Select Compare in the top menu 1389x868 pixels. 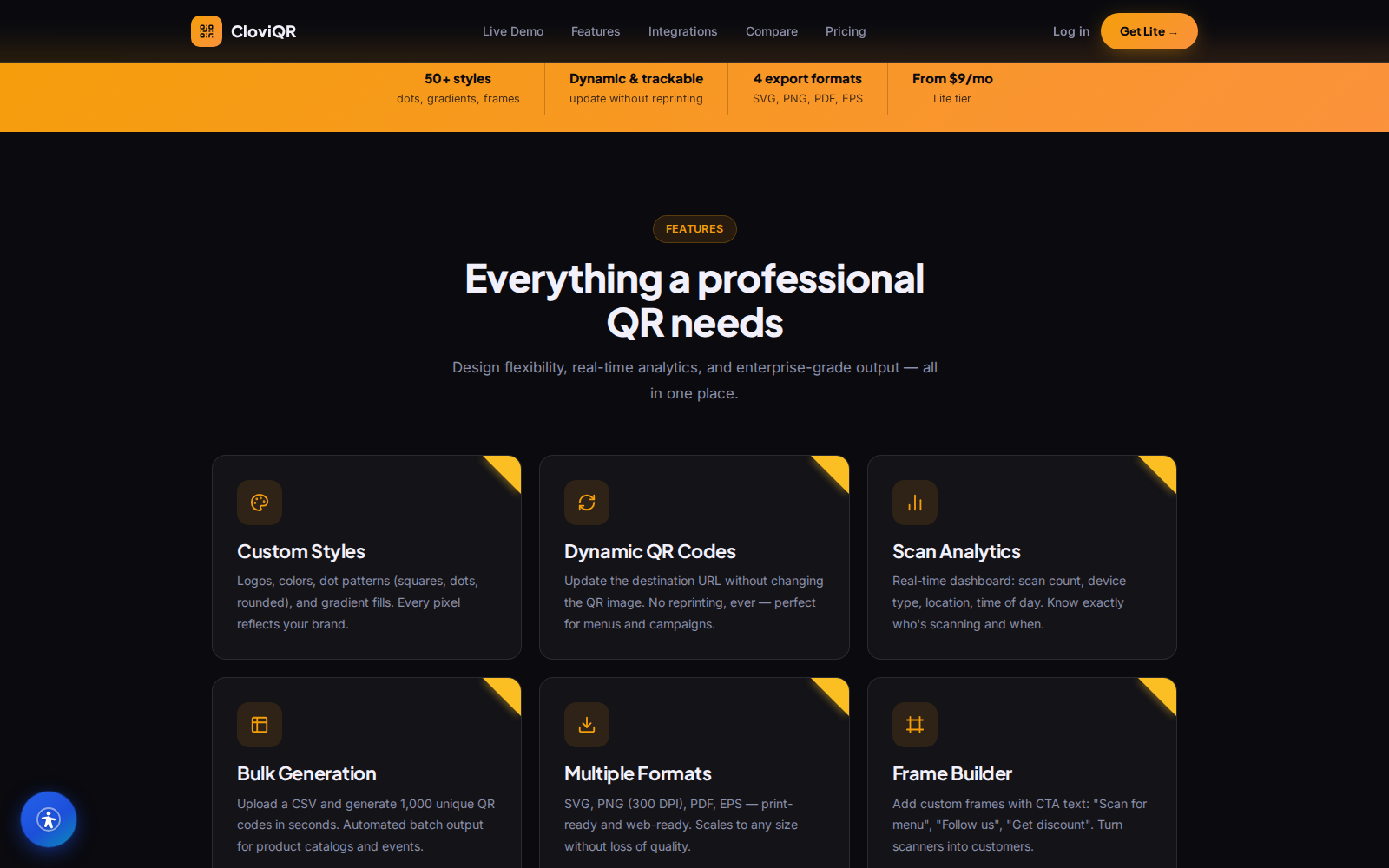click(x=772, y=31)
